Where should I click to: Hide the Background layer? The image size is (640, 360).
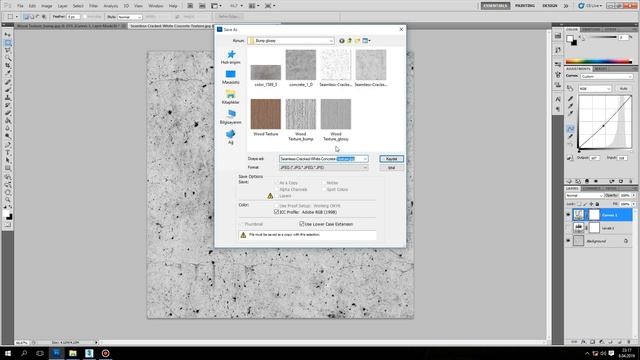568,241
